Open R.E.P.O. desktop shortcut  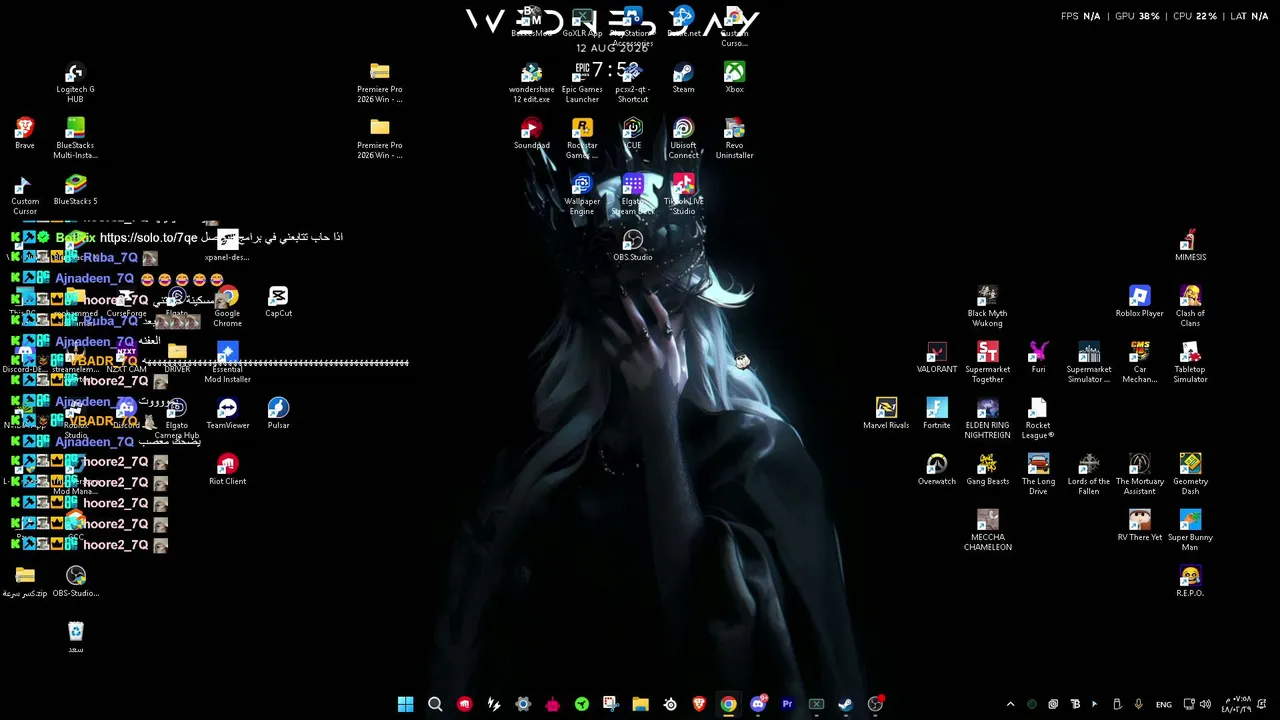1190,582
